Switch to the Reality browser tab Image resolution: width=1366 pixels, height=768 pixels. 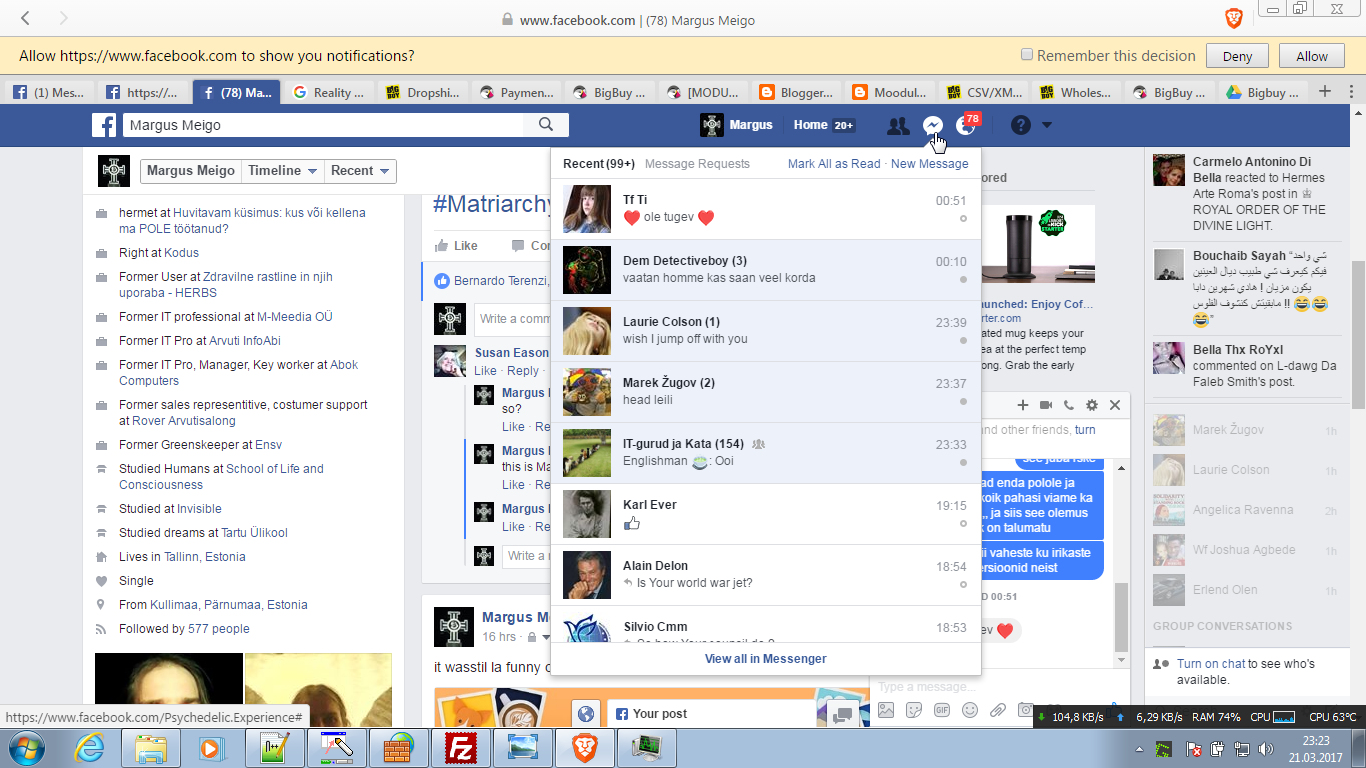[x=328, y=92]
